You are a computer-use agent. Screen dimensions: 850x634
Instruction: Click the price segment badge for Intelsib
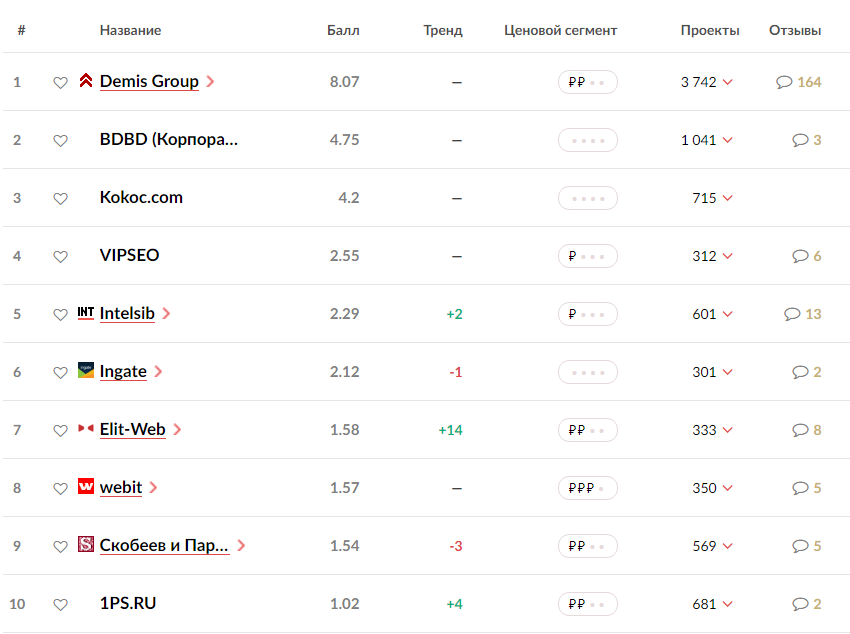pyautogui.click(x=588, y=314)
